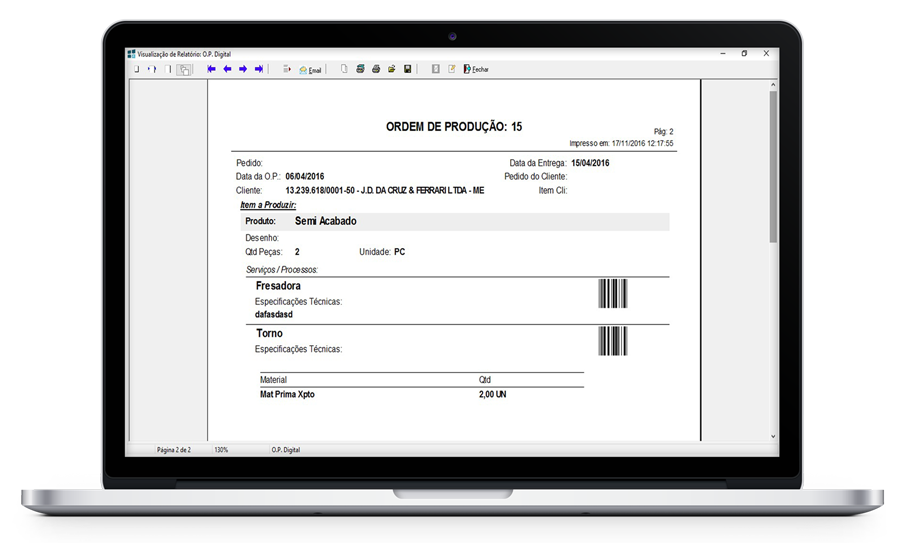Click the gray page icon before Fechar

click(436, 69)
